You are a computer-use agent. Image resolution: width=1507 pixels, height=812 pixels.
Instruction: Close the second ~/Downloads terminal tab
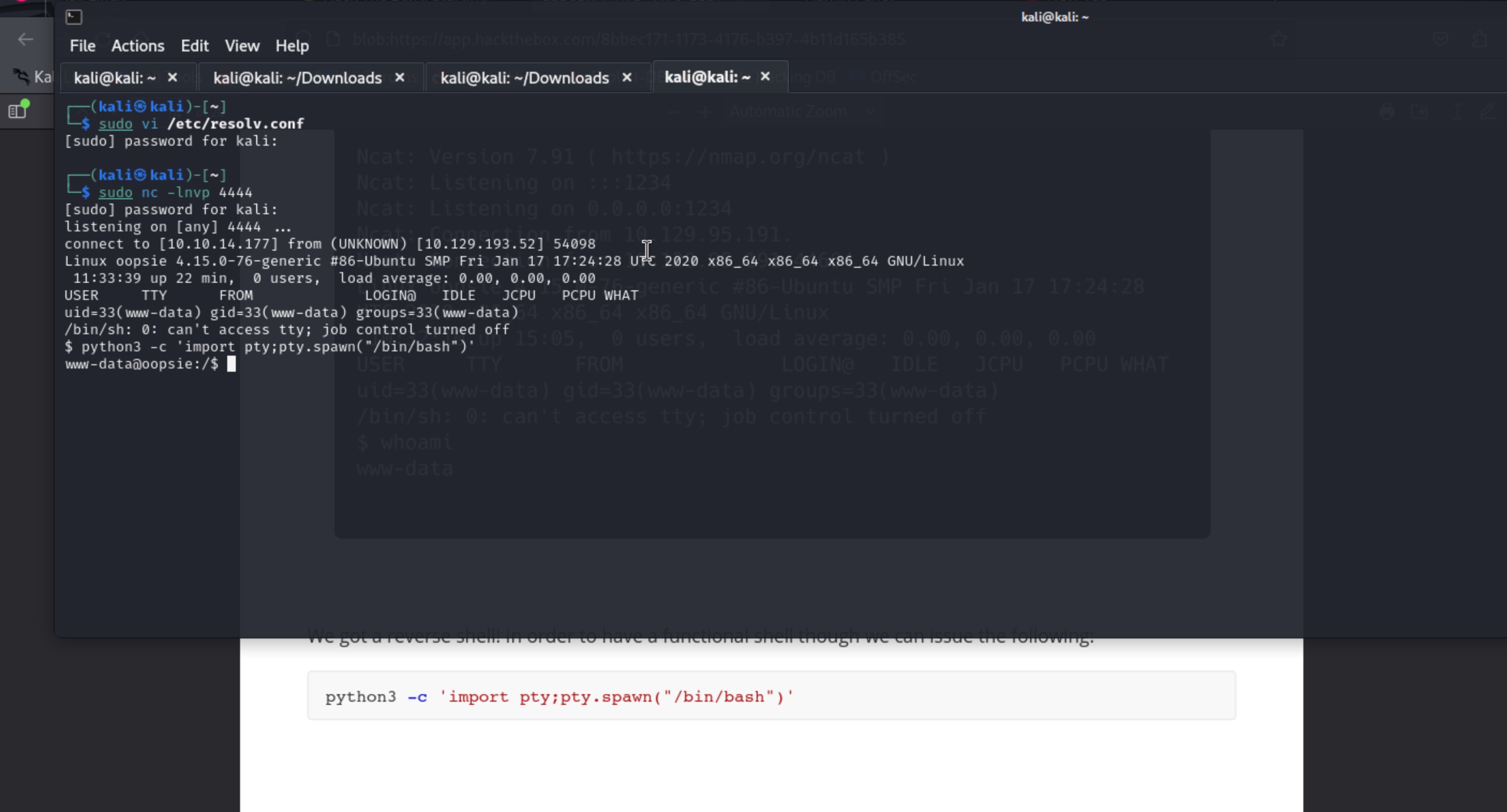coord(626,77)
